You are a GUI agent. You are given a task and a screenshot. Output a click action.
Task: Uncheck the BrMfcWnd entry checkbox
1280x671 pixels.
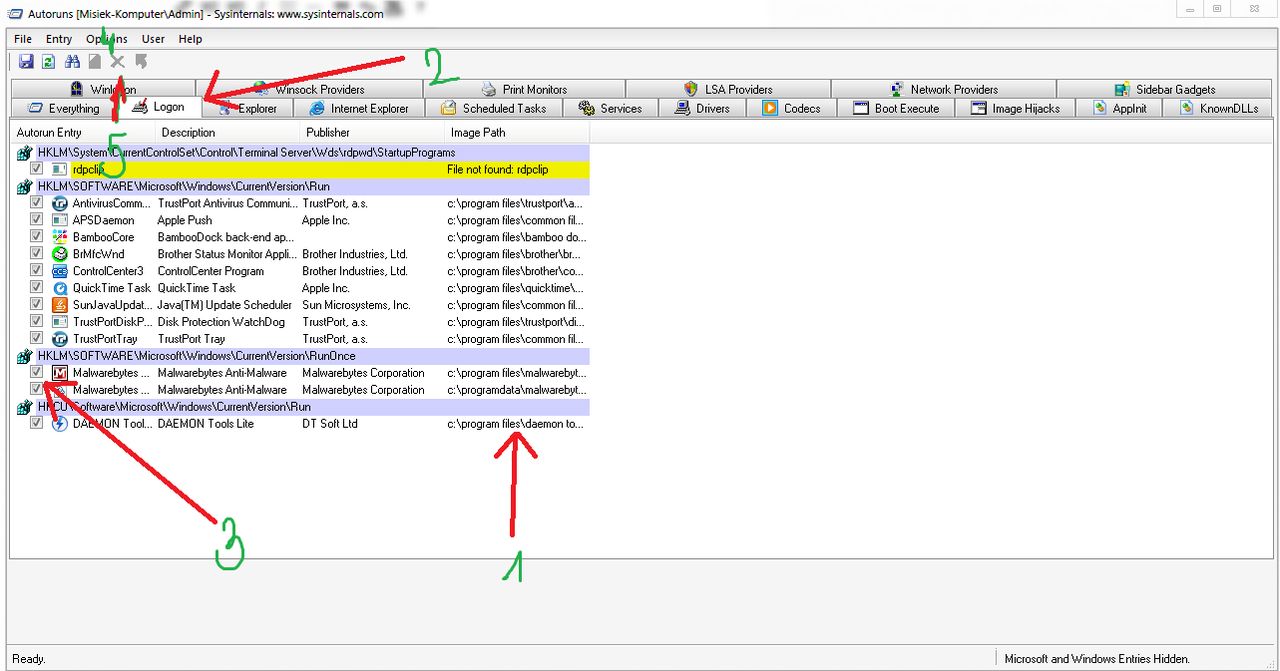coord(37,254)
